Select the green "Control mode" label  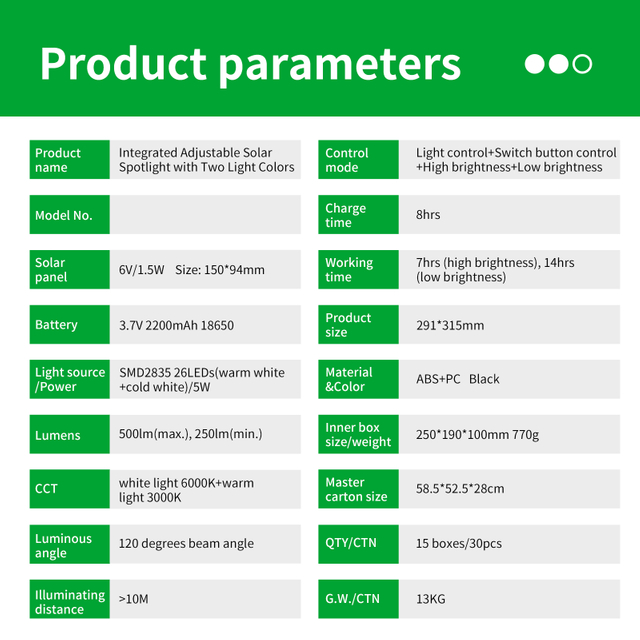(x=358, y=160)
